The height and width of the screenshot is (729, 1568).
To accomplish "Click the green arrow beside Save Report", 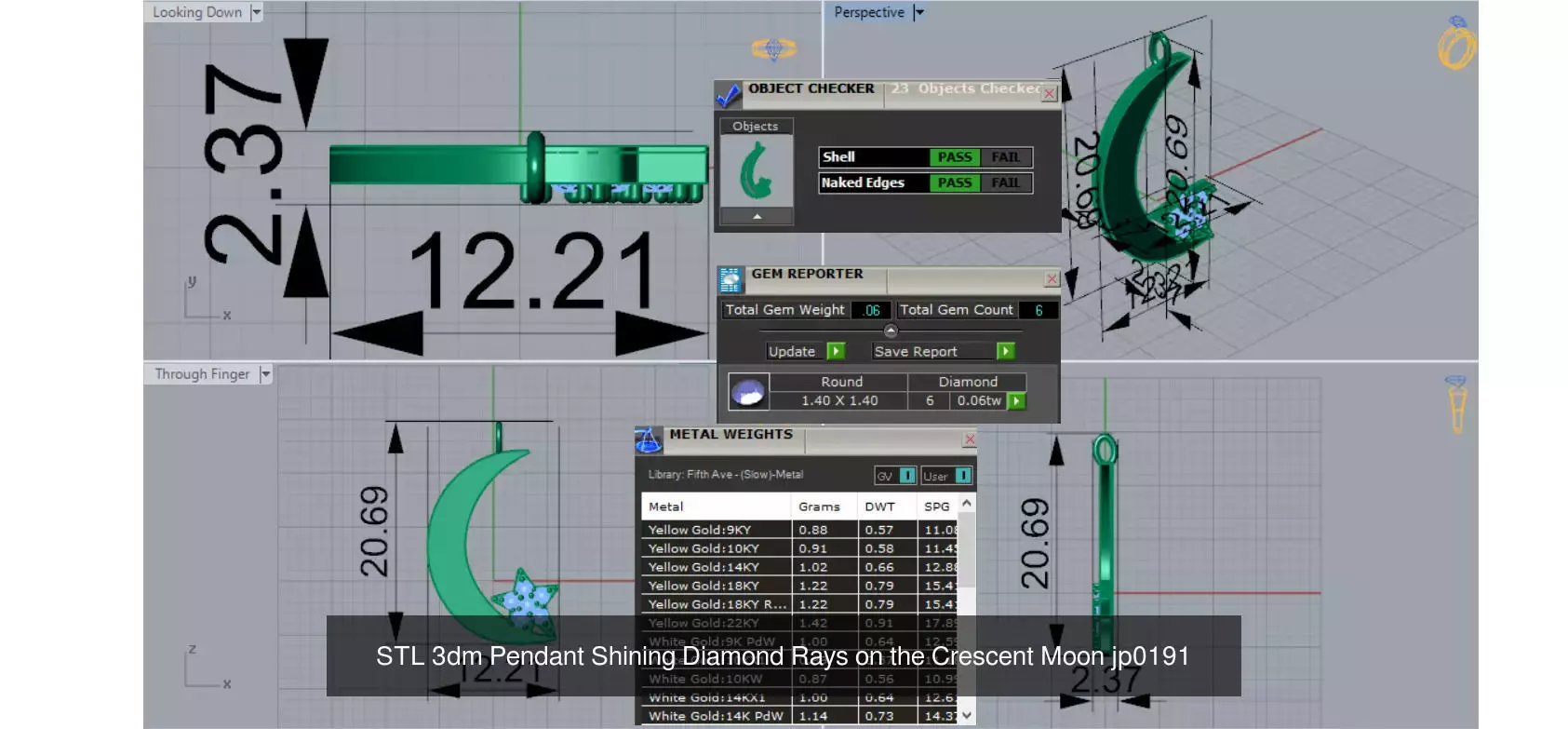I will click(x=1005, y=351).
